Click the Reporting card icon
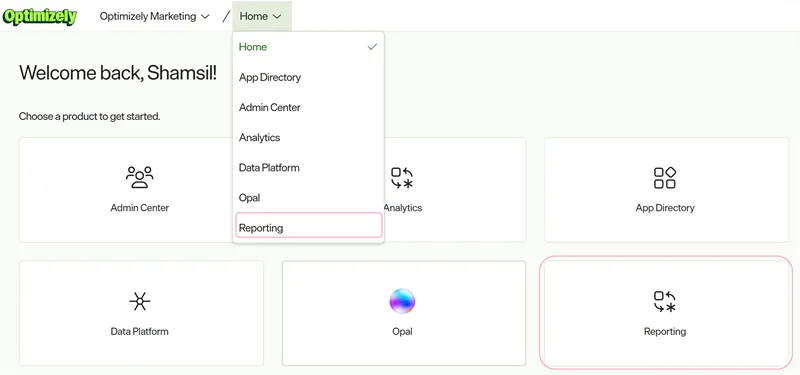800x375 pixels. pos(665,301)
